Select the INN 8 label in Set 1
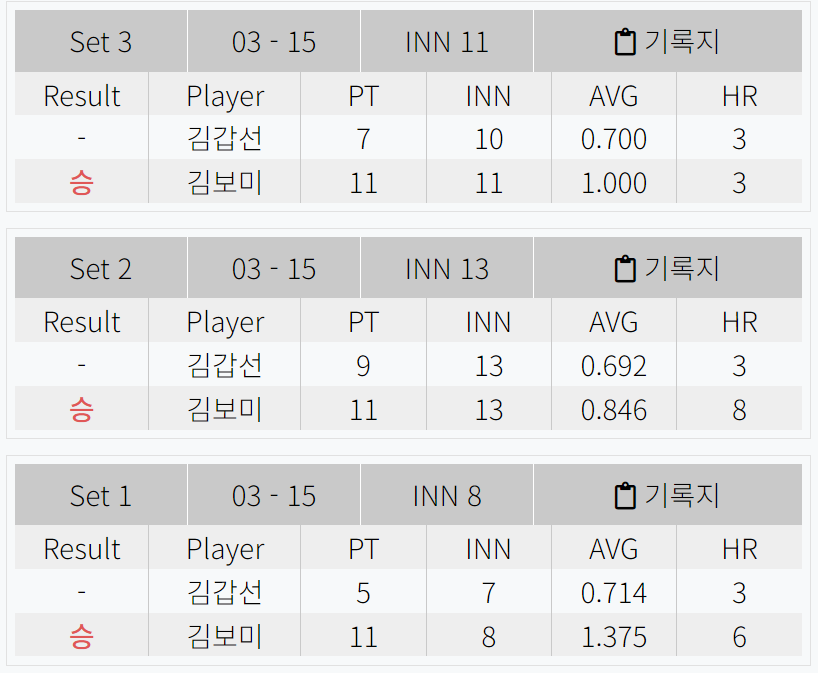 click(446, 495)
